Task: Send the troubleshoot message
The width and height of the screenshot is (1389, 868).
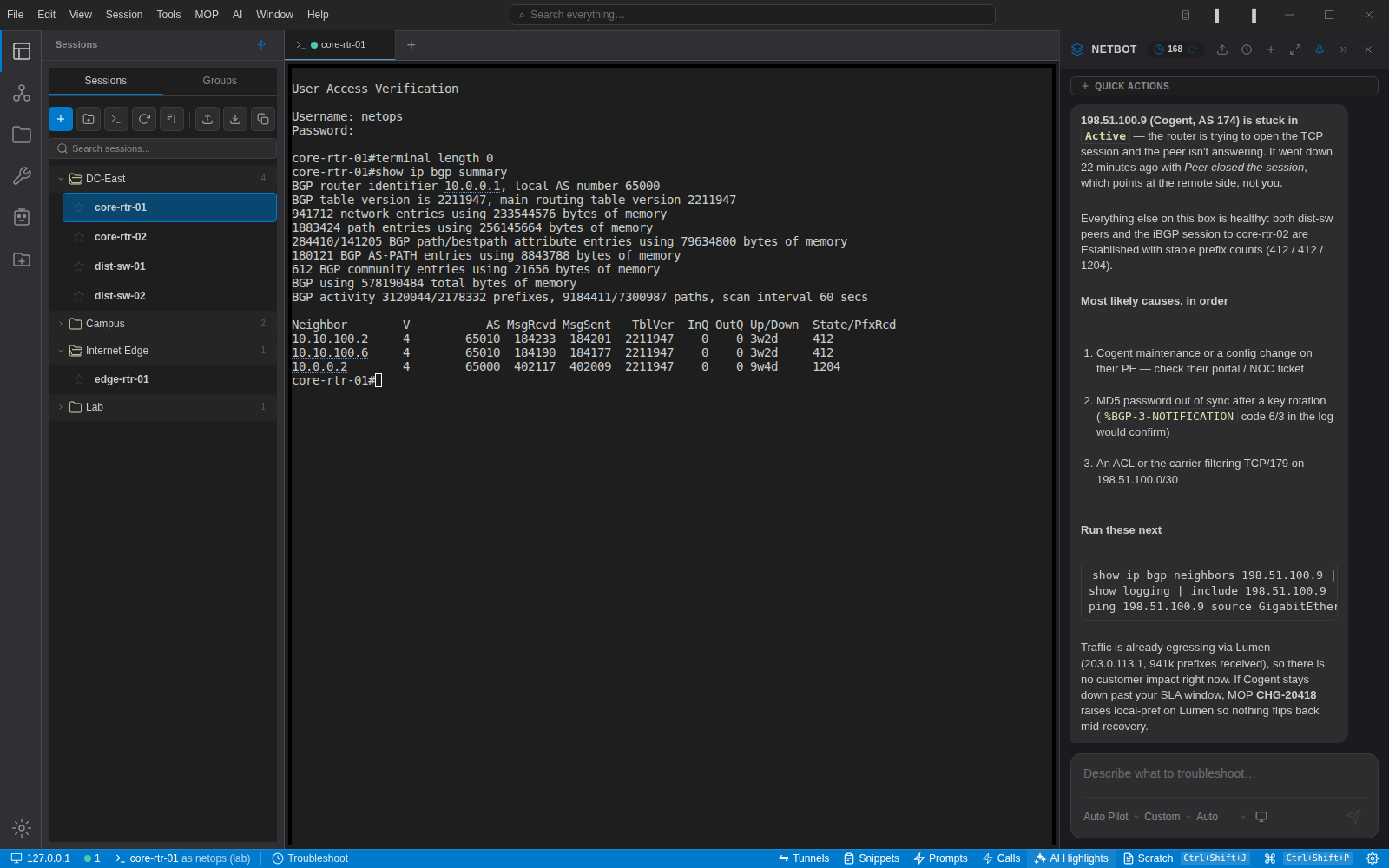Action: pos(1353,817)
